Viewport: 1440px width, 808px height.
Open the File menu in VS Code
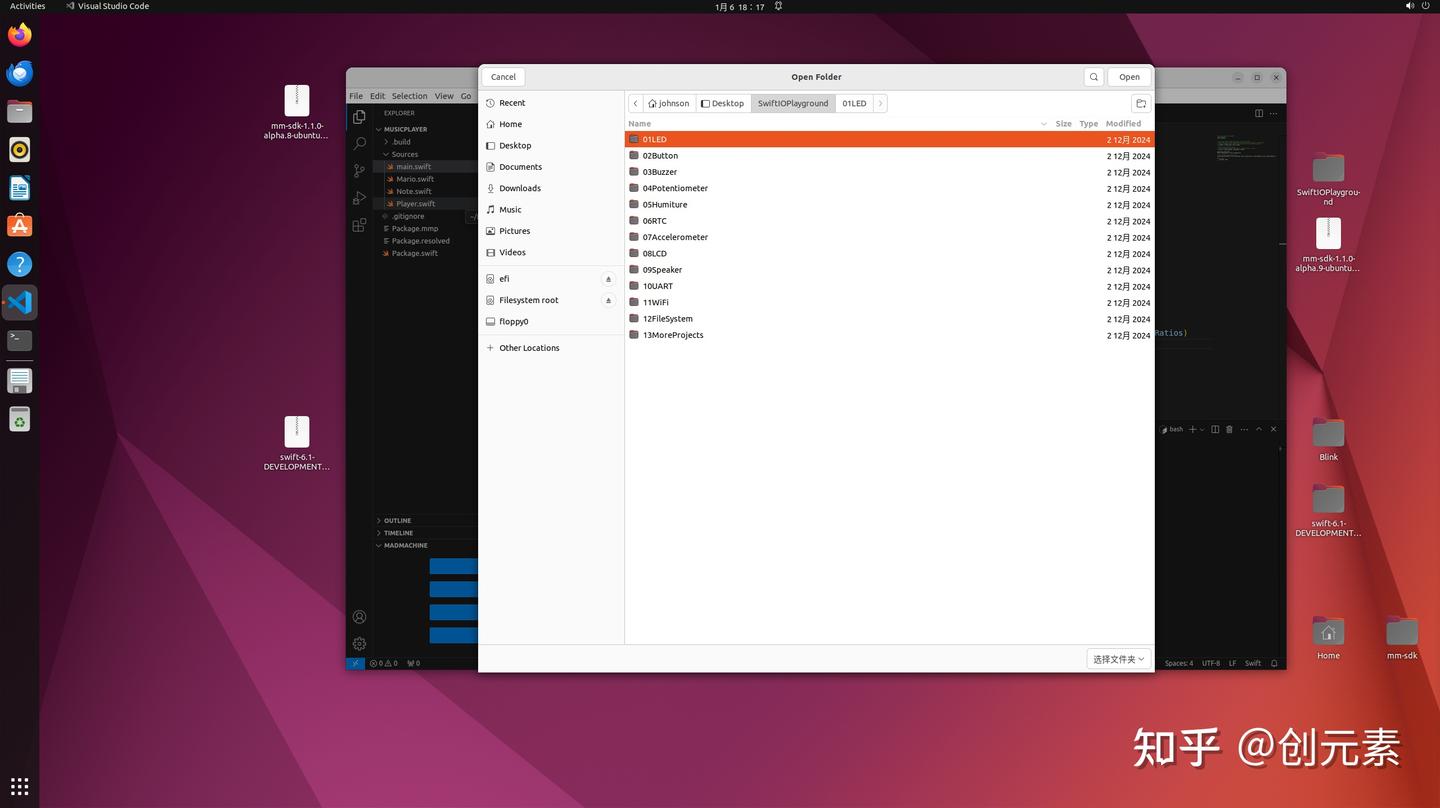[356, 96]
